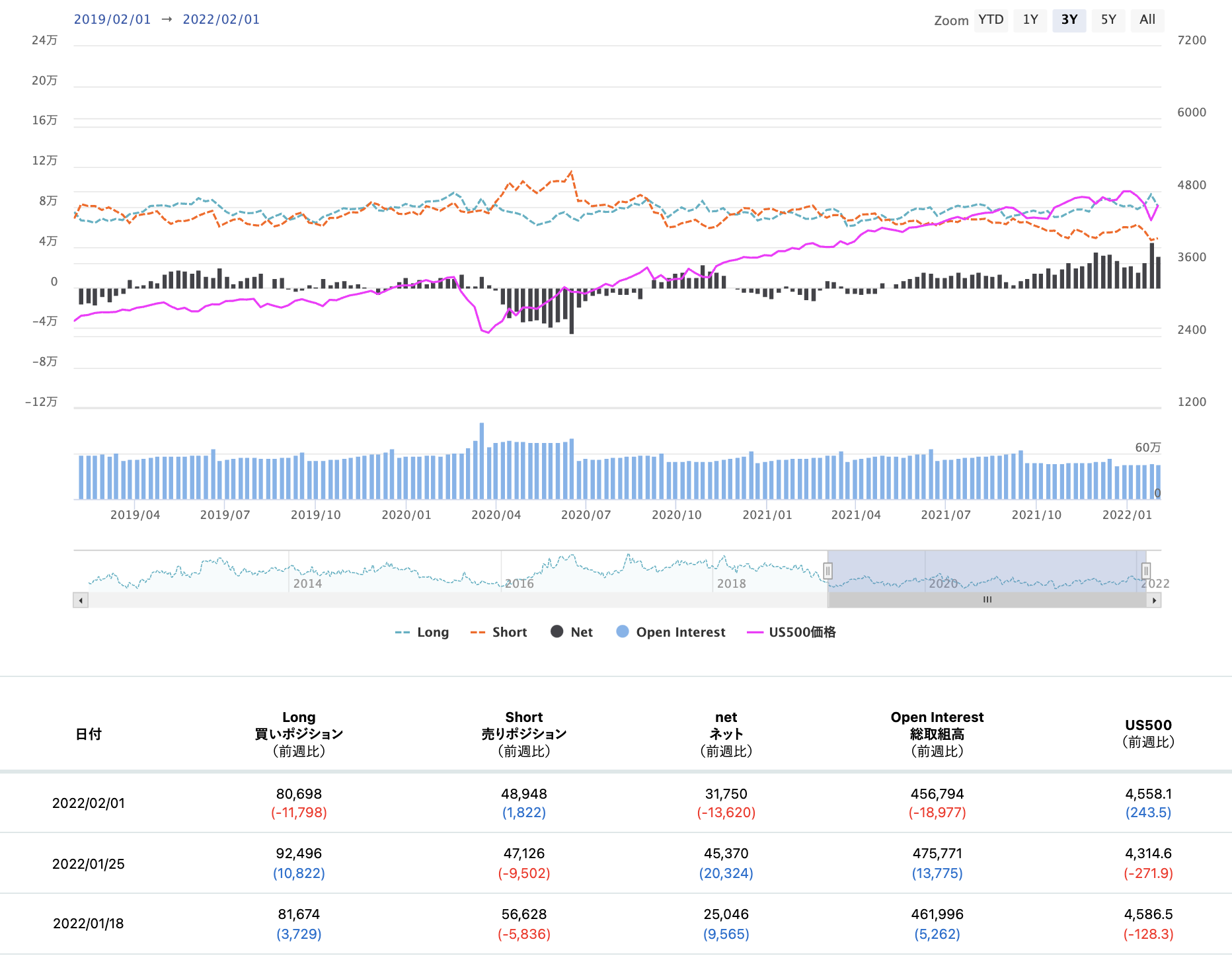This screenshot has height=960, width=1232.
Task: Click the end date 2022/02/01 field
Action: [x=221, y=19]
